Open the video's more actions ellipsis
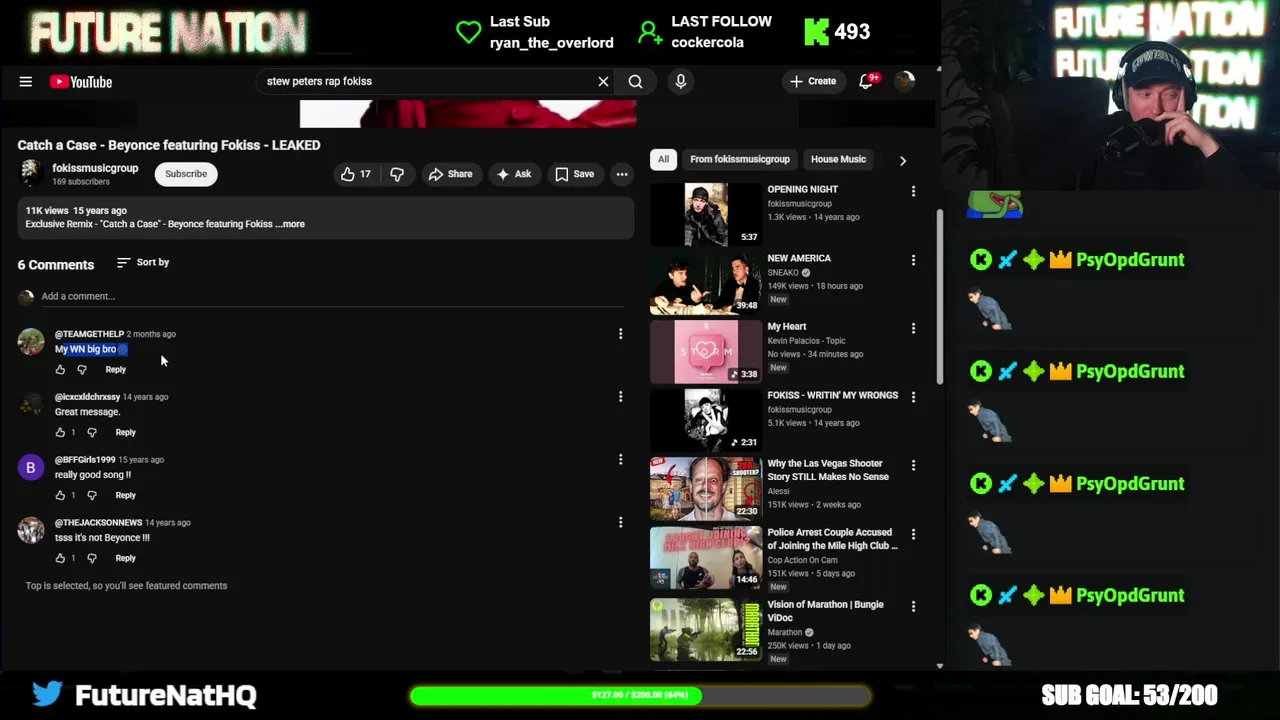 pyautogui.click(x=622, y=174)
